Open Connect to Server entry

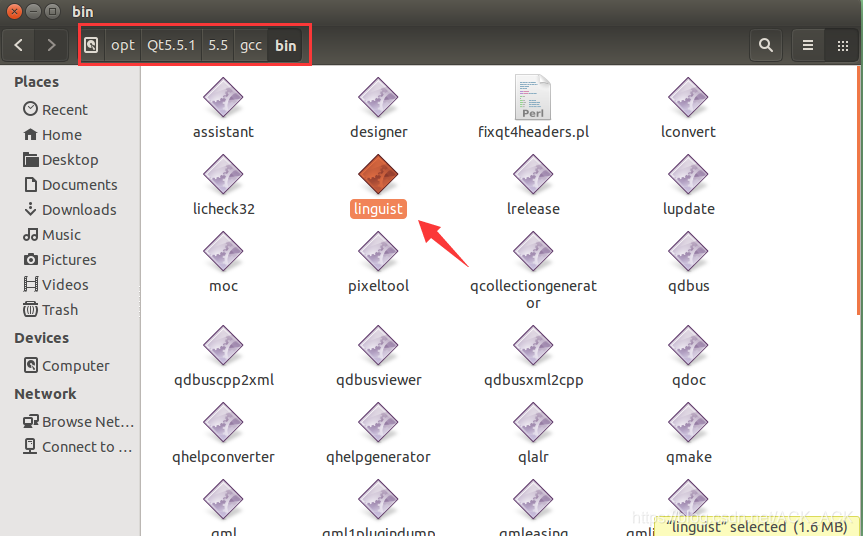[x=77, y=447]
